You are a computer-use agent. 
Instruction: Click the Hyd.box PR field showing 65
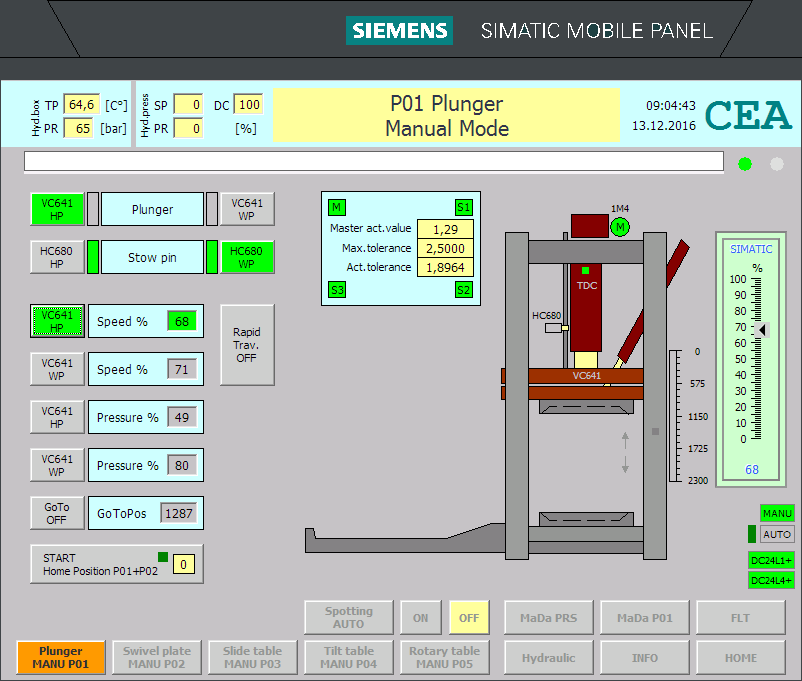pos(78,128)
